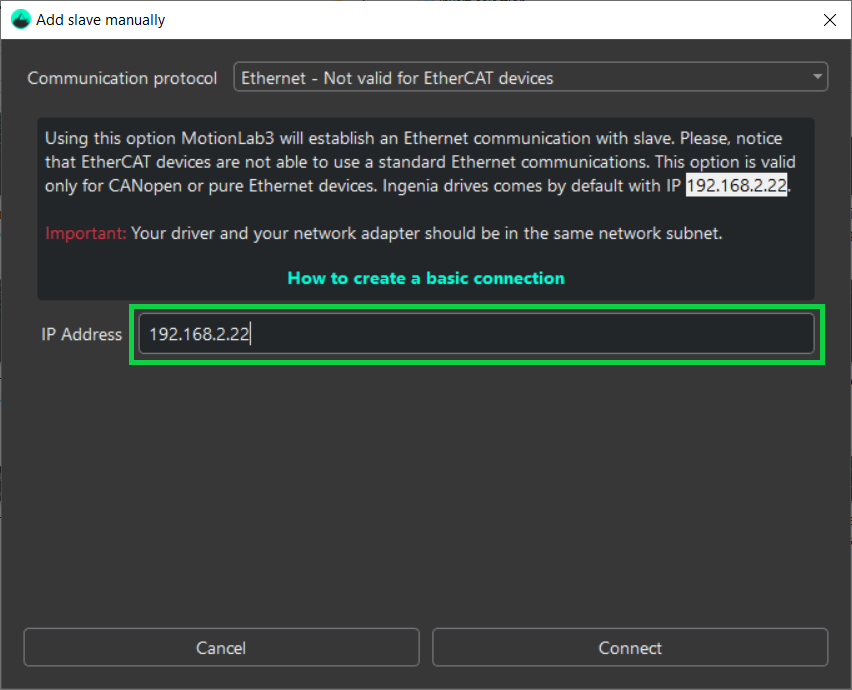Place cursor on the 192.168.2.22 text in the IP field
Screen dimensions: 852x690
coord(199,335)
